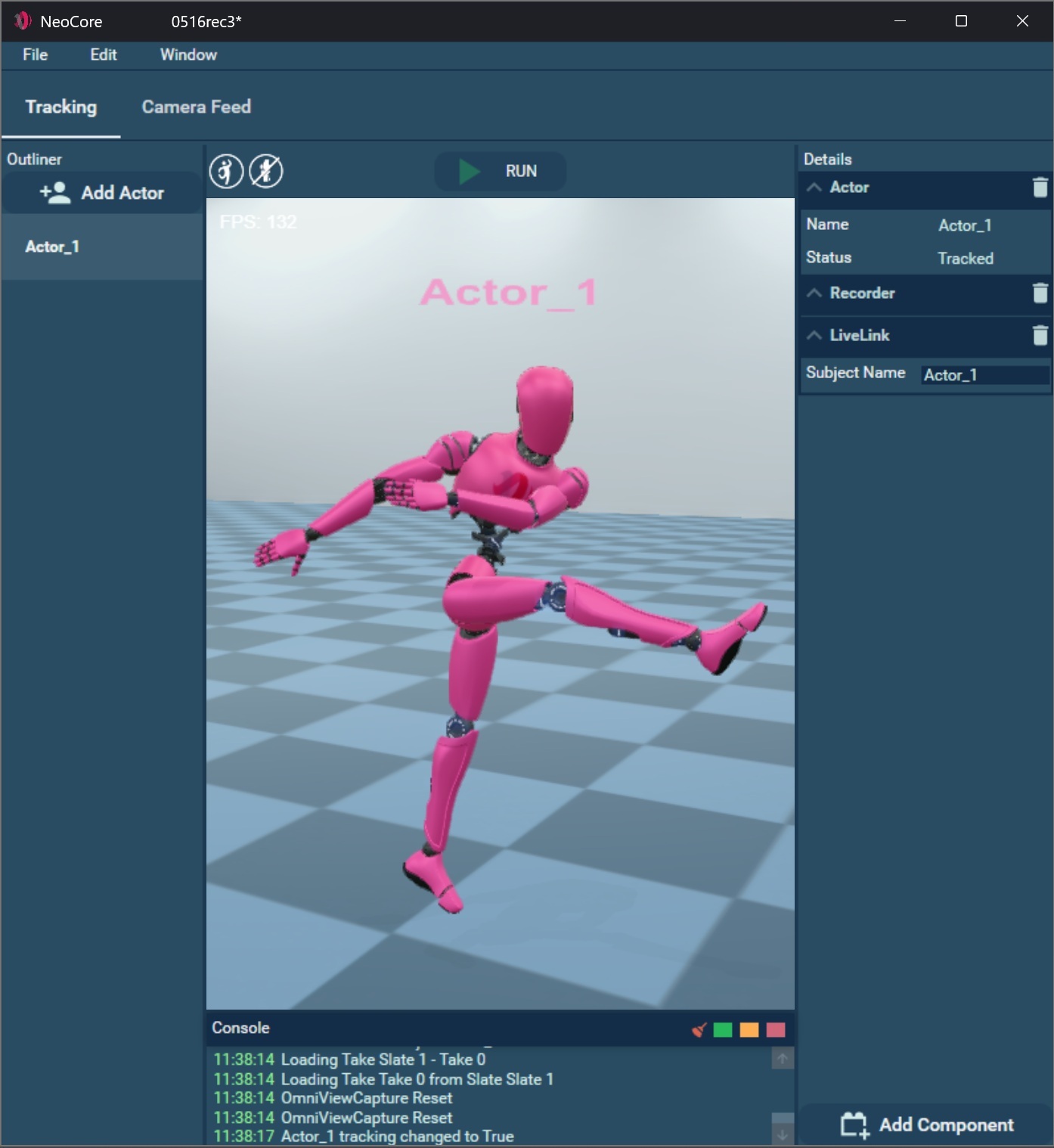Click Add Actor in the Outliner
The height and width of the screenshot is (1148, 1054).
102,194
